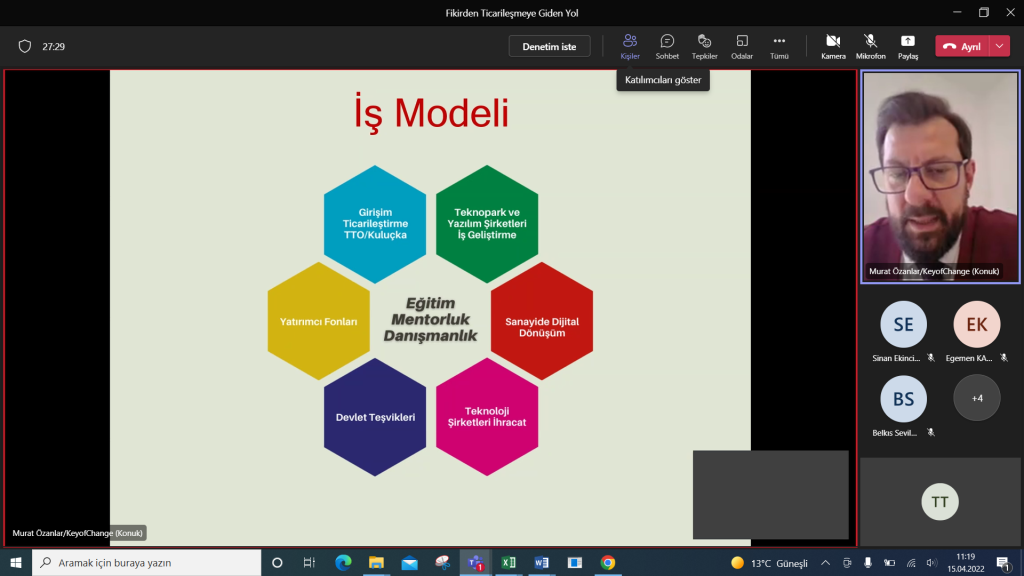Image resolution: width=1024 pixels, height=576 pixels.
Task: Expand the arrow next to Ayrıl
Action: 1000,46
